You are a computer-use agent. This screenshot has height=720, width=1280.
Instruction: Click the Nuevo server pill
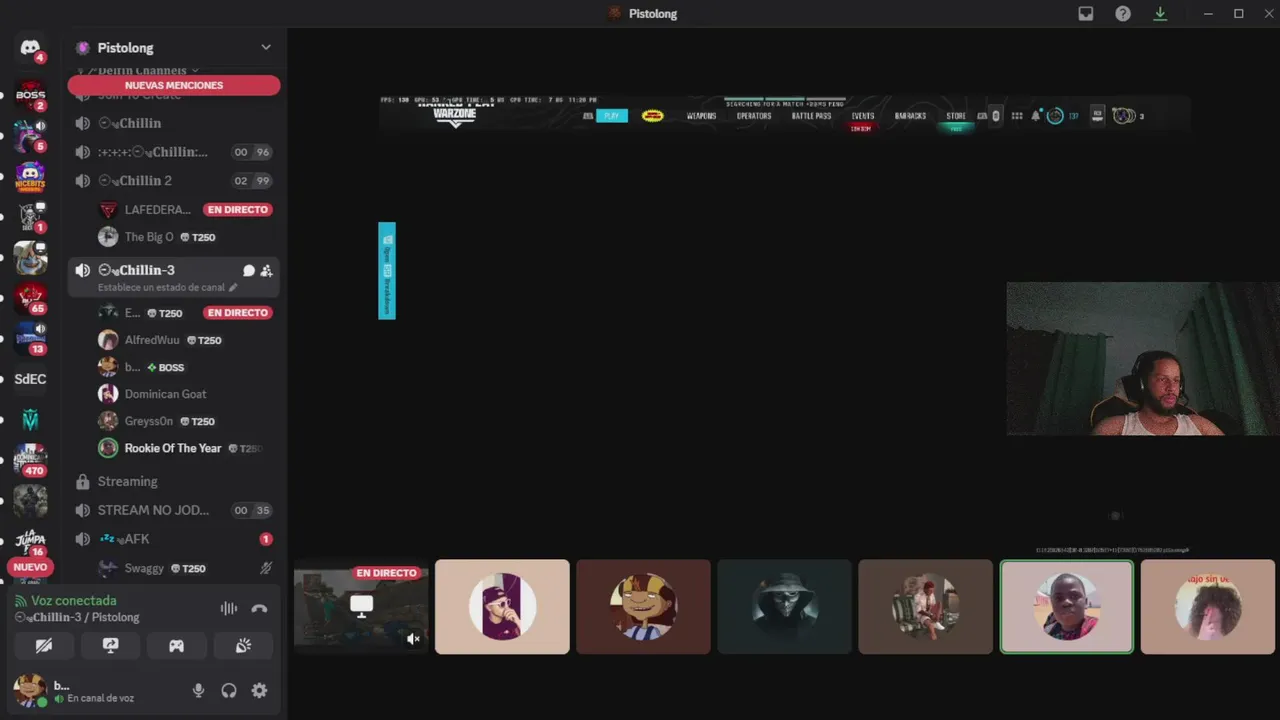[30, 567]
